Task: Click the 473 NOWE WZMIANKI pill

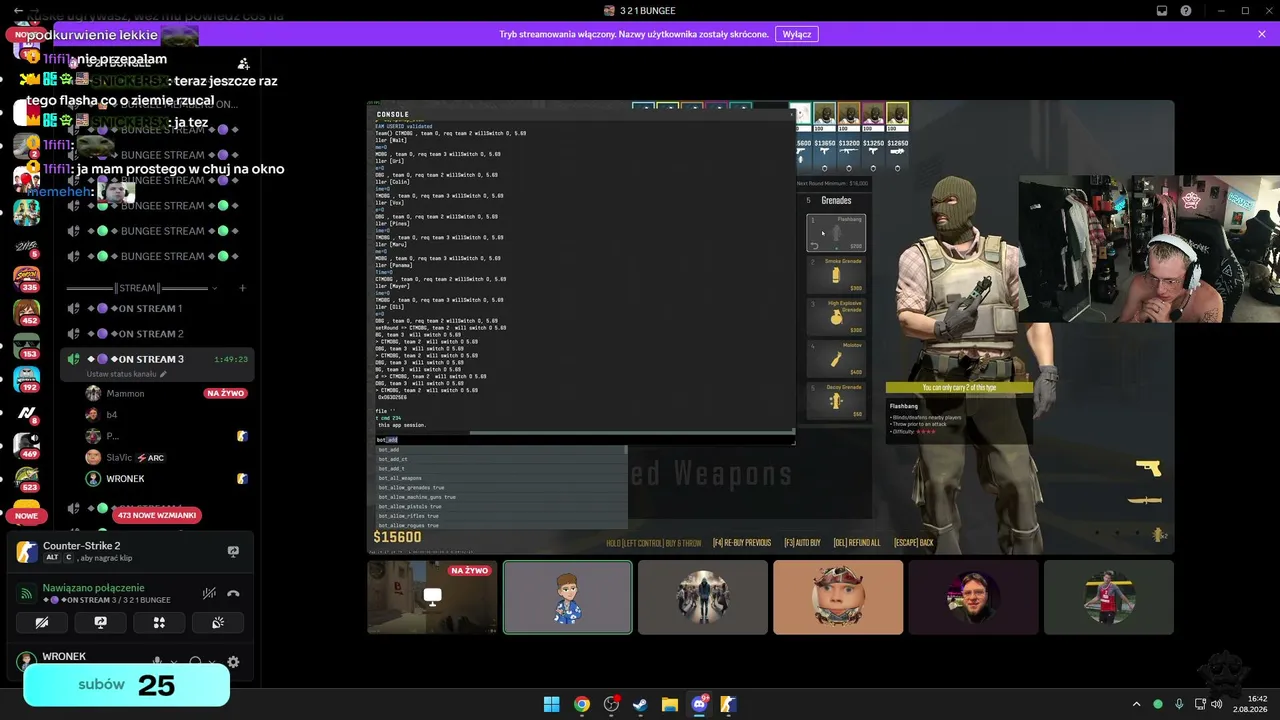Action: point(155,515)
